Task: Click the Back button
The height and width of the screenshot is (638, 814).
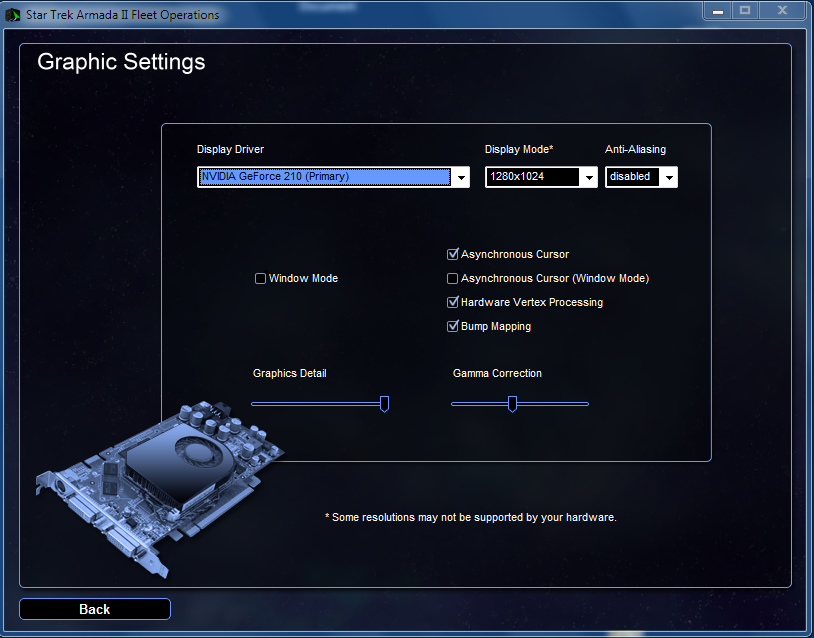Action: (x=94, y=609)
